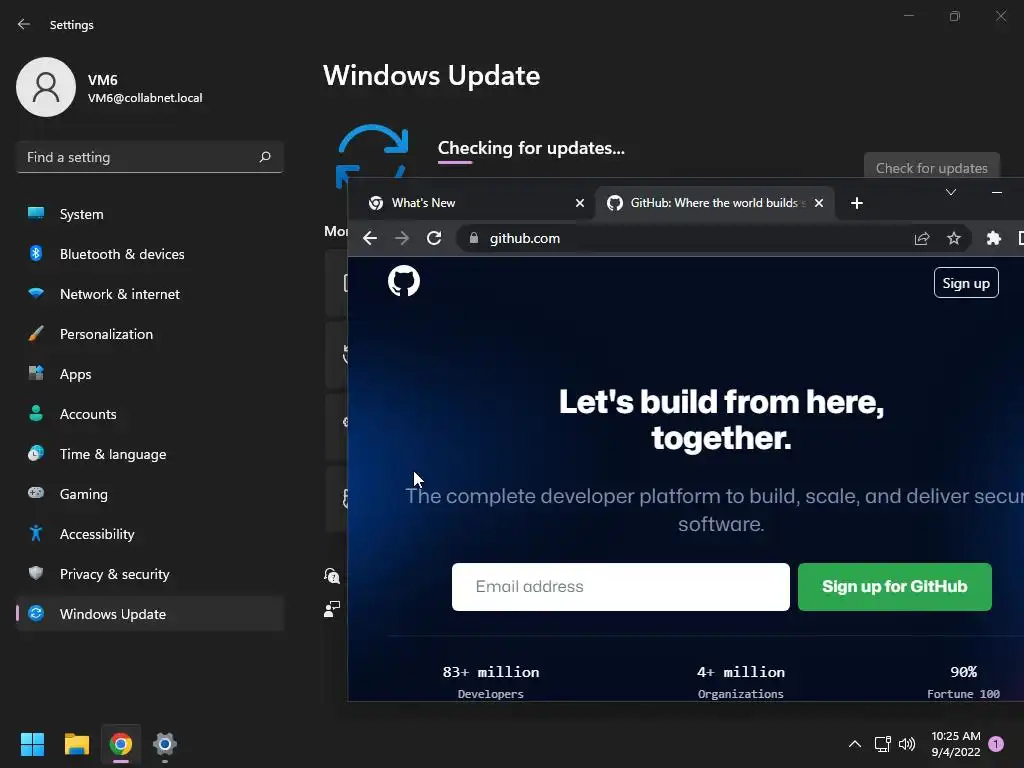
Task: Open Personalization settings
Action: pos(150,334)
